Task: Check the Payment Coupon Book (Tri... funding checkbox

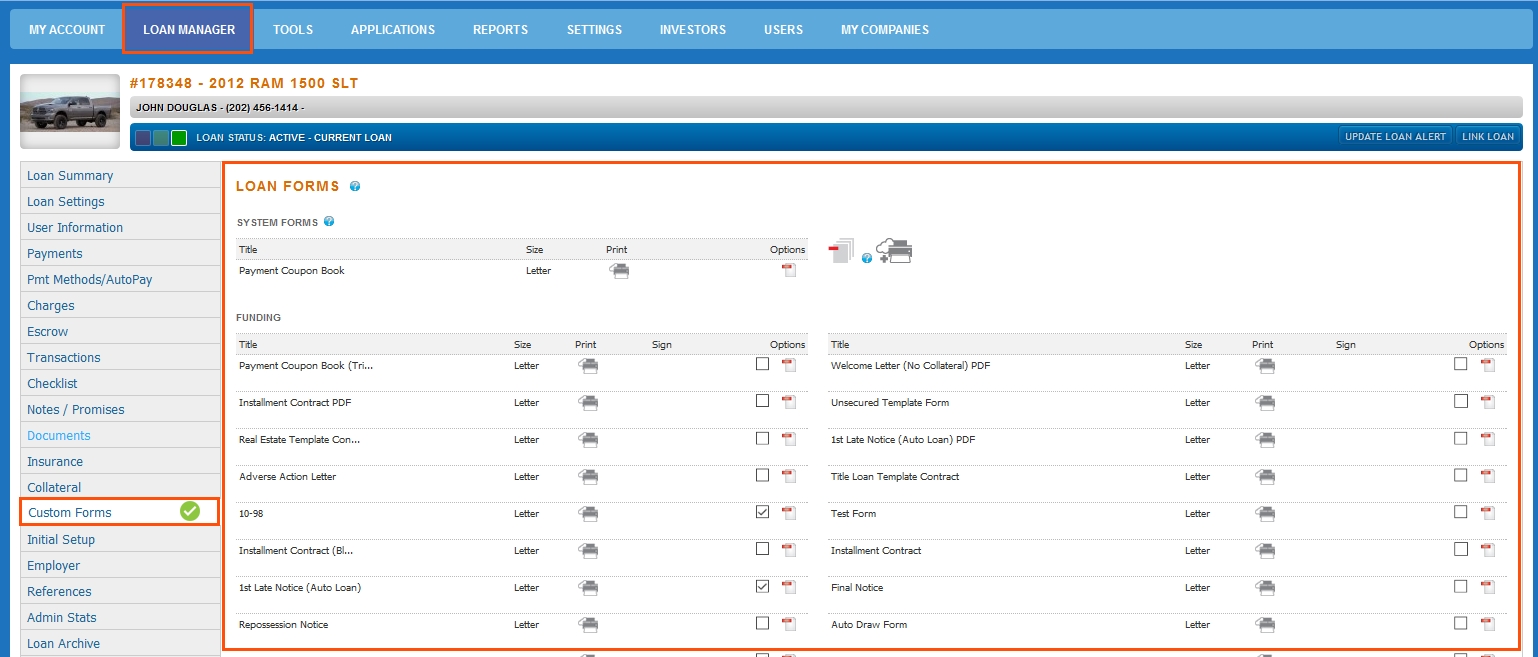Action: [763, 364]
